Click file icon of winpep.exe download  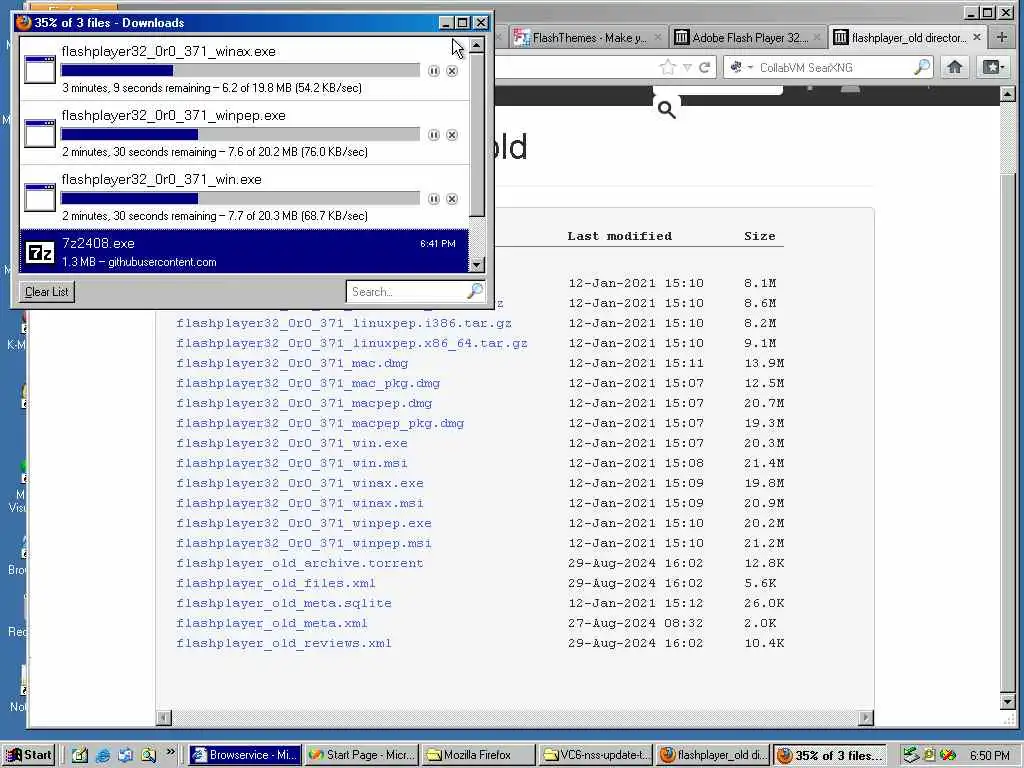pos(40,134)
